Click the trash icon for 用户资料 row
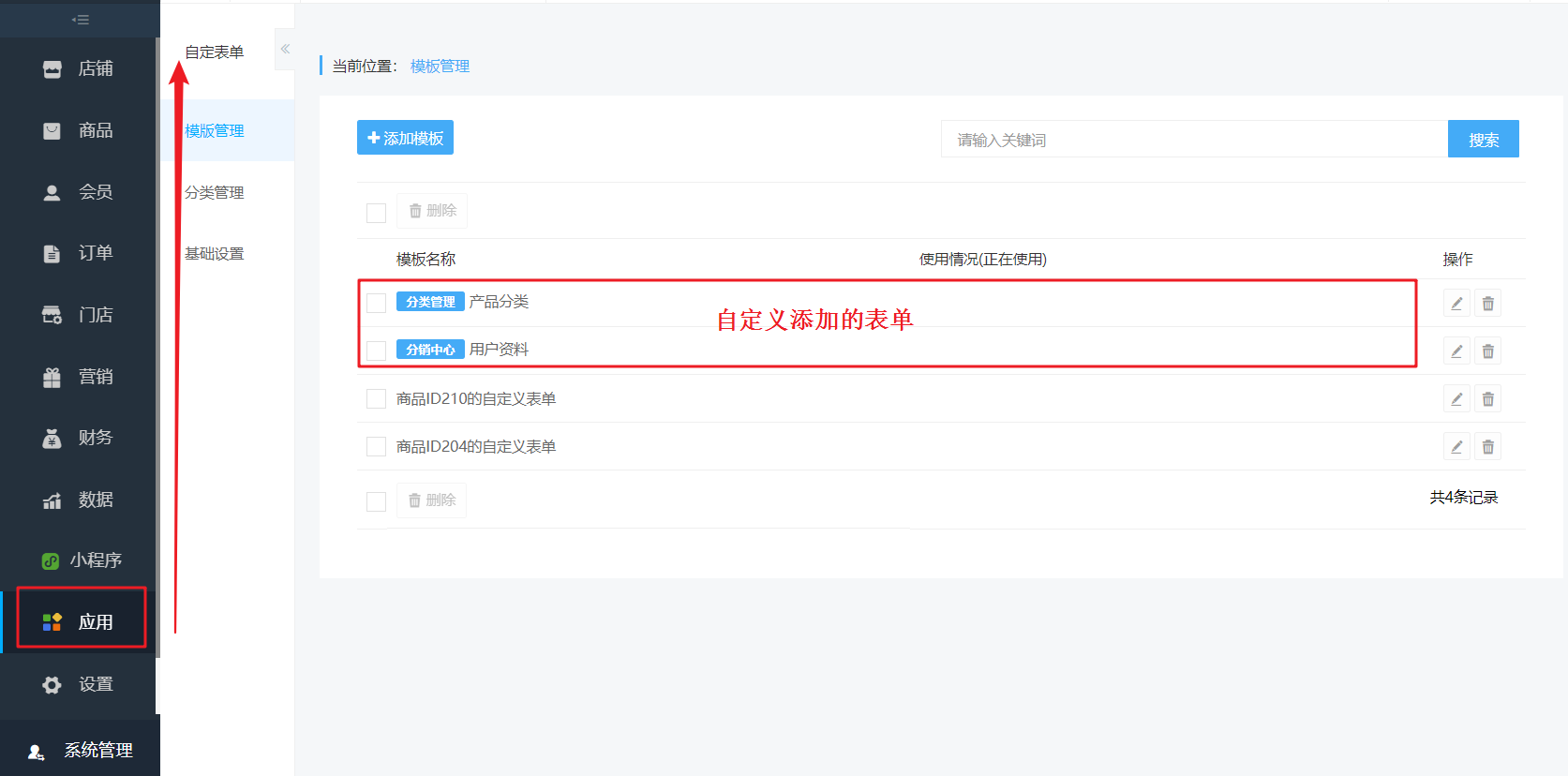Image resolution: width=1568 pixels, height=776 pixels. point(1487,351)
